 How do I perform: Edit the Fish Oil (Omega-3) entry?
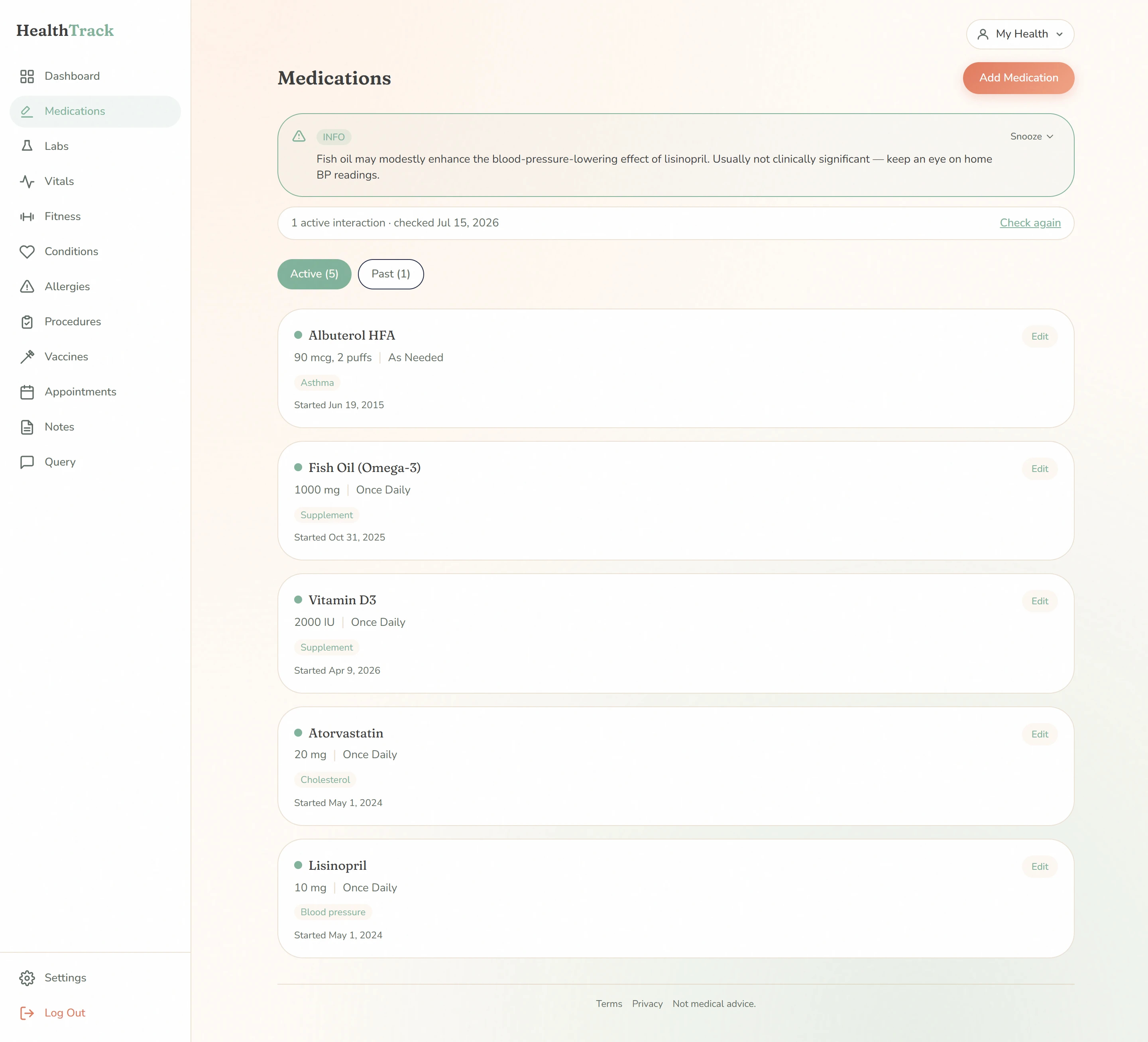point(1039,469)
